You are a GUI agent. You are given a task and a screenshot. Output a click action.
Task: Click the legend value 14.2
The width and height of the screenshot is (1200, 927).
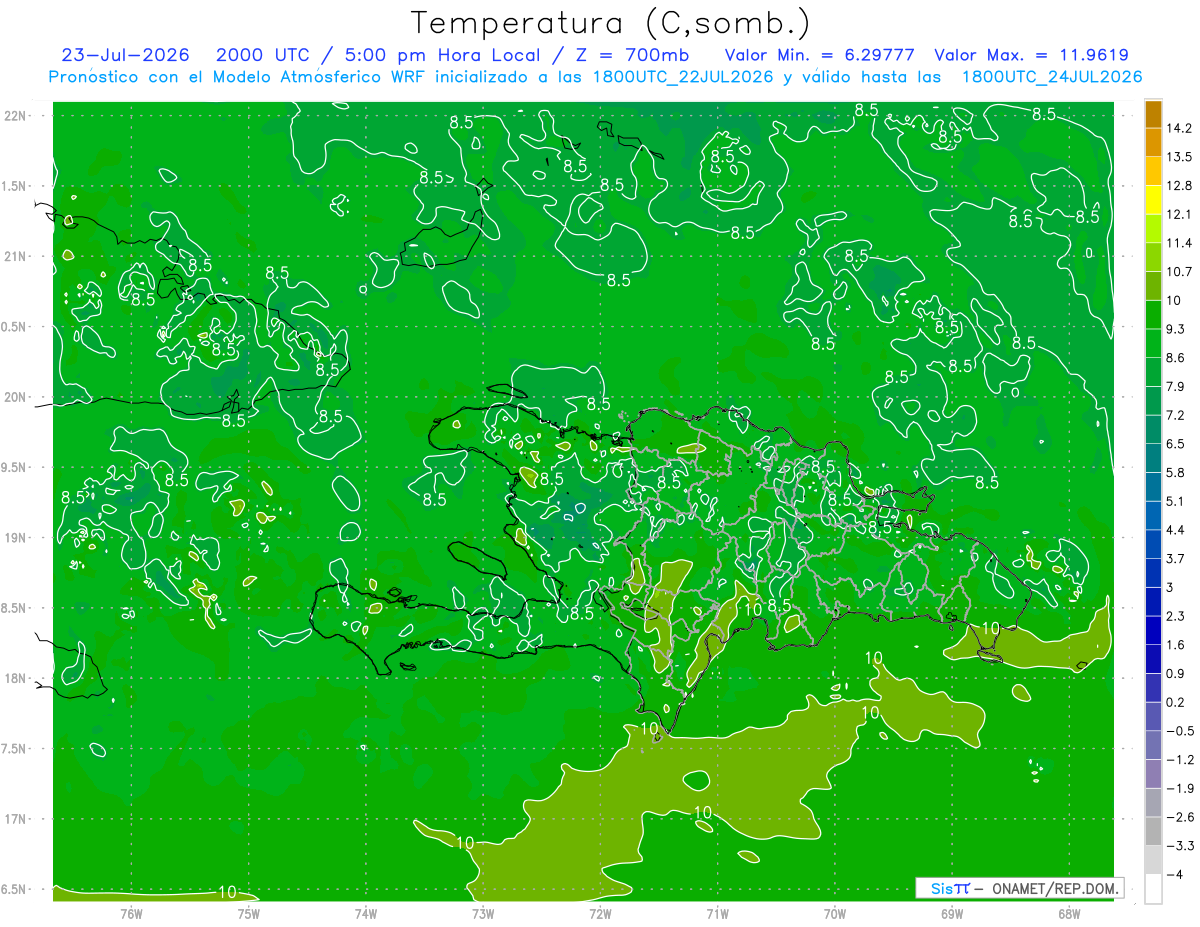click(1180, 128)
